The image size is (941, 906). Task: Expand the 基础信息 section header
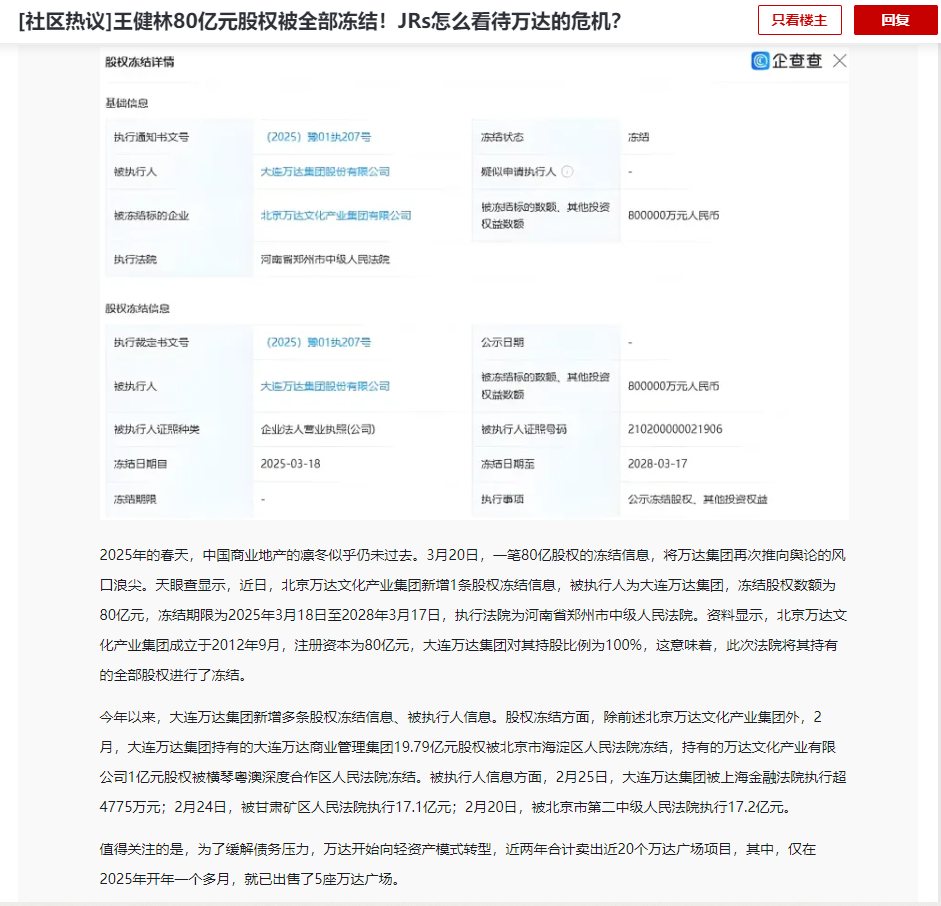128,101
